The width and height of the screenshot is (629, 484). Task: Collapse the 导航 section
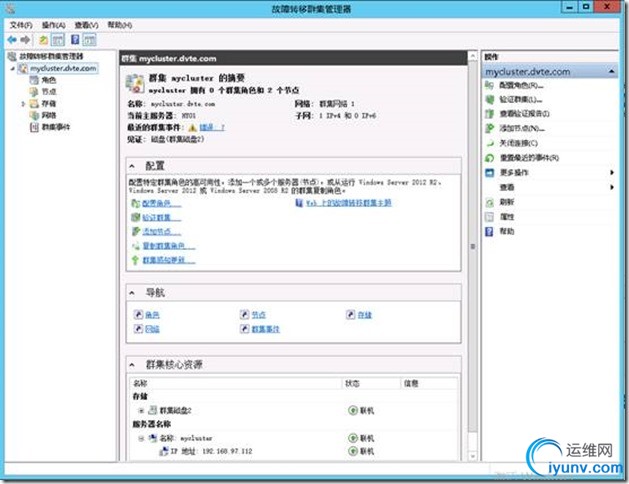coord(132,293)
